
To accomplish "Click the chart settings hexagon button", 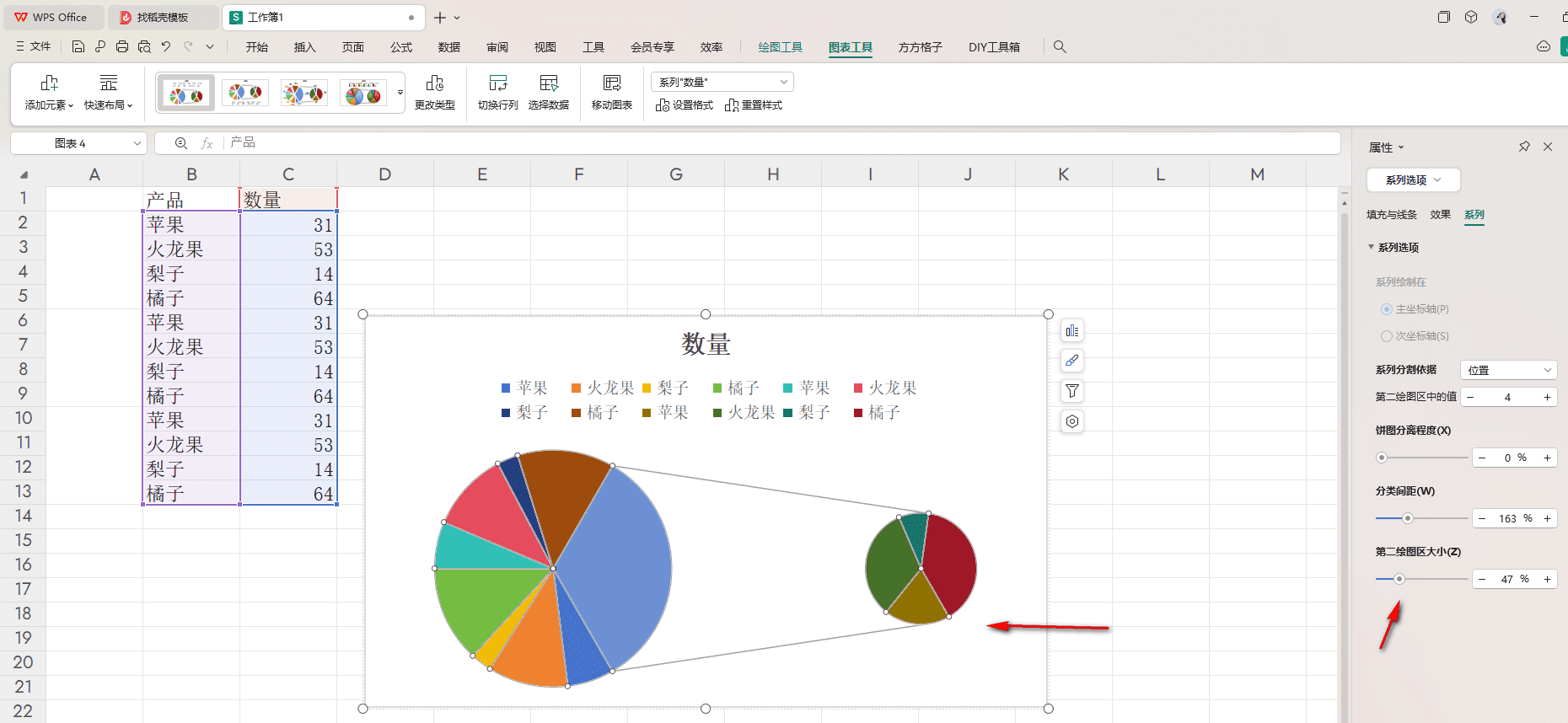I will pyautogui.click(x=1072, y=421).
